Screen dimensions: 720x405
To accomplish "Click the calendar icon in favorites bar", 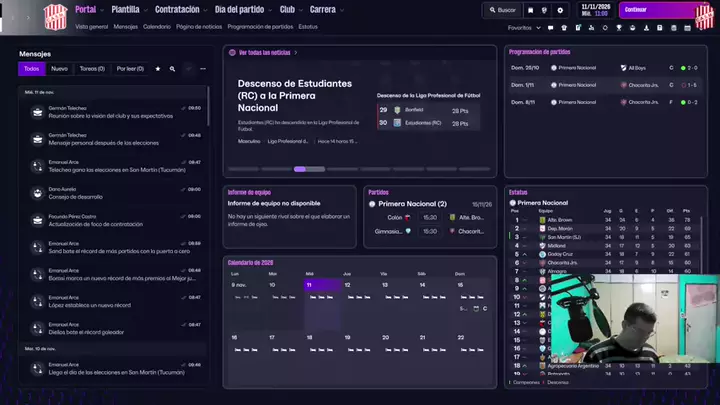I will point(687,28).
